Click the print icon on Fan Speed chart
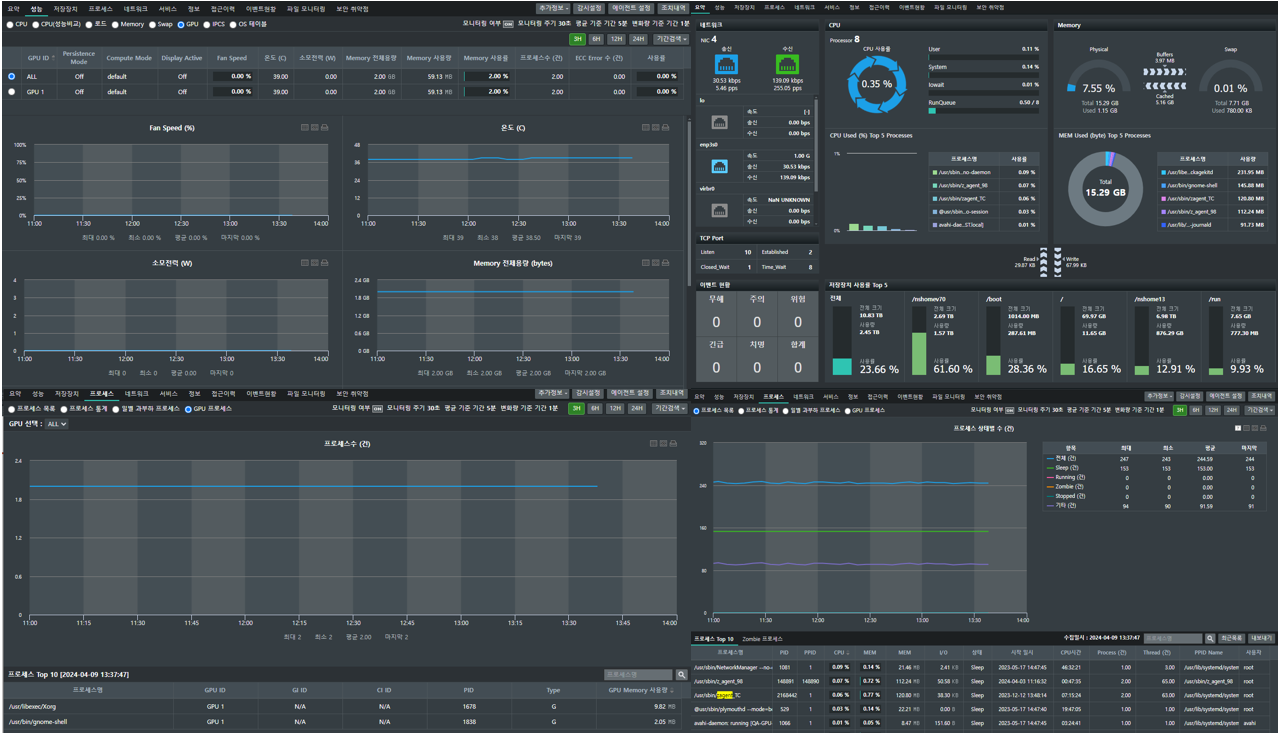Image resolution: width=1278 pixels, height=733 pixels. point(326,127)
